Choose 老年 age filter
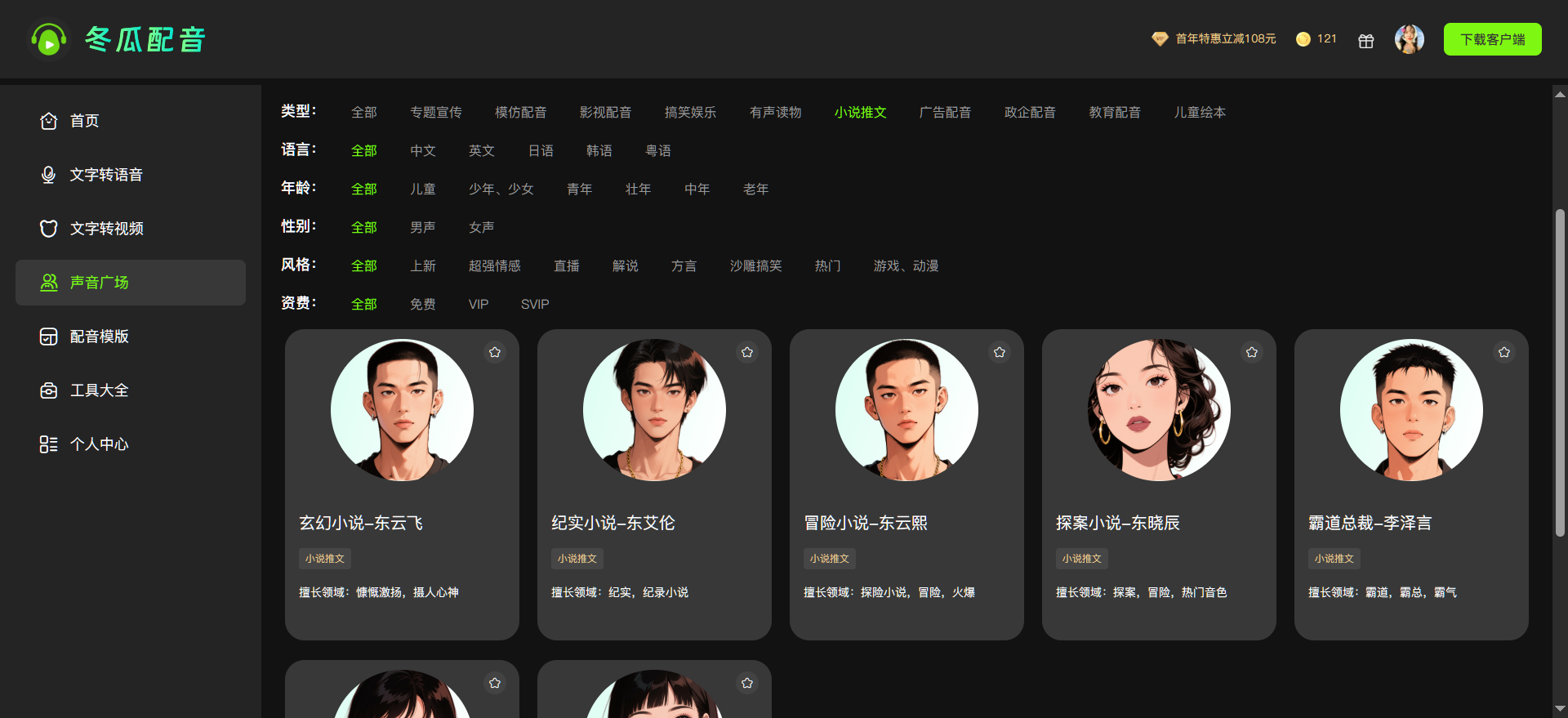 tap(756, 189)
